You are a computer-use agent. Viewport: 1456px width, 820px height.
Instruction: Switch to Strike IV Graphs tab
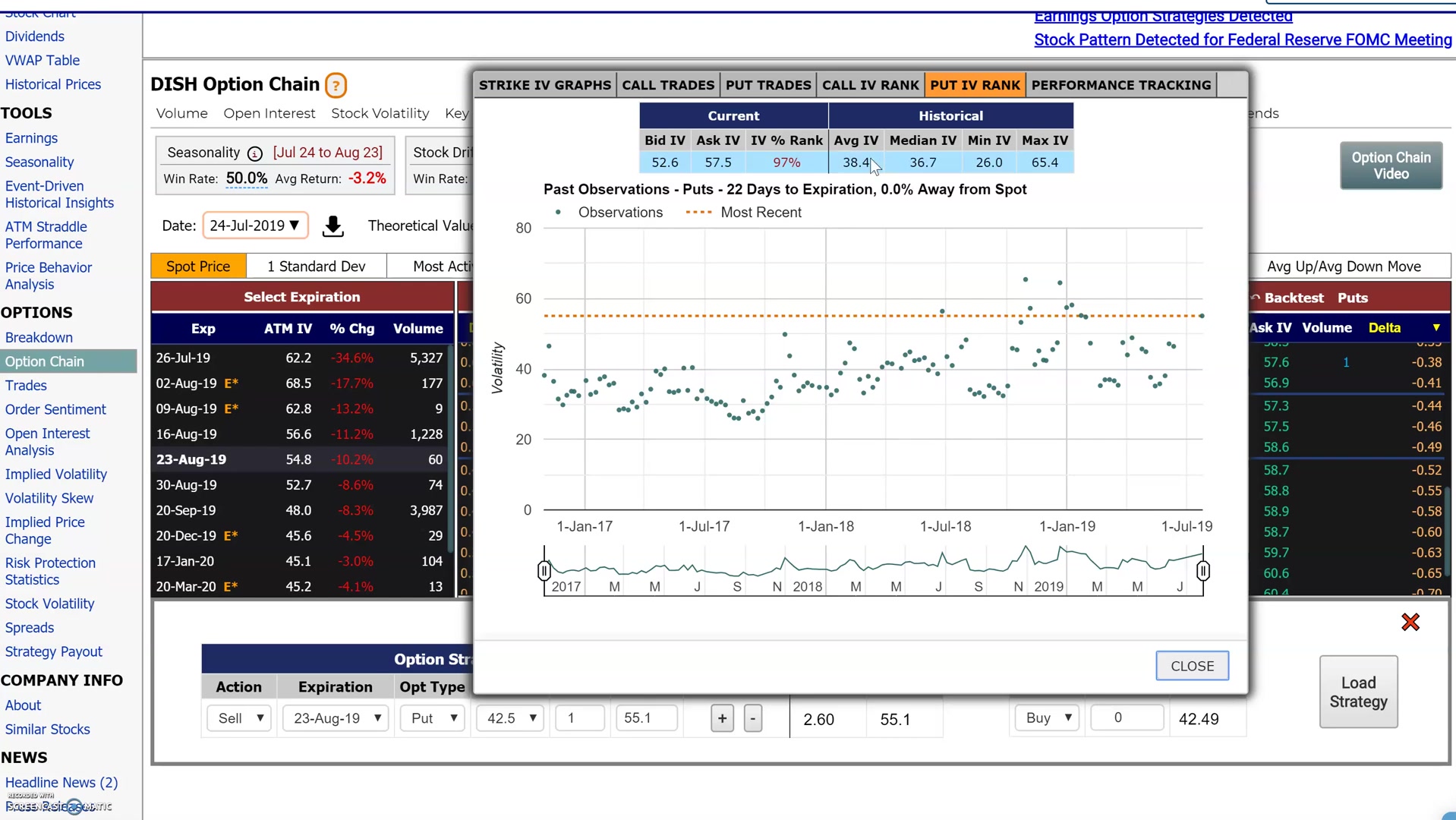pos(545,85)
